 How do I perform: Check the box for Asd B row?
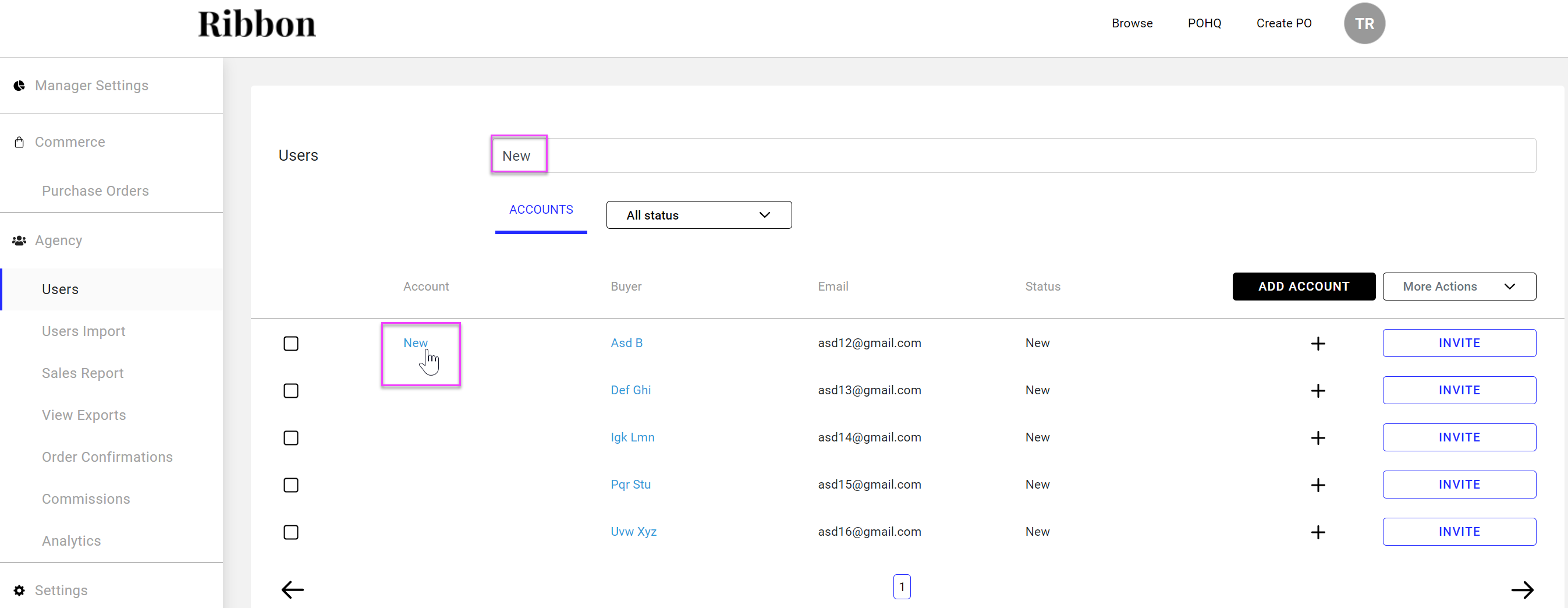pos(291,344)
